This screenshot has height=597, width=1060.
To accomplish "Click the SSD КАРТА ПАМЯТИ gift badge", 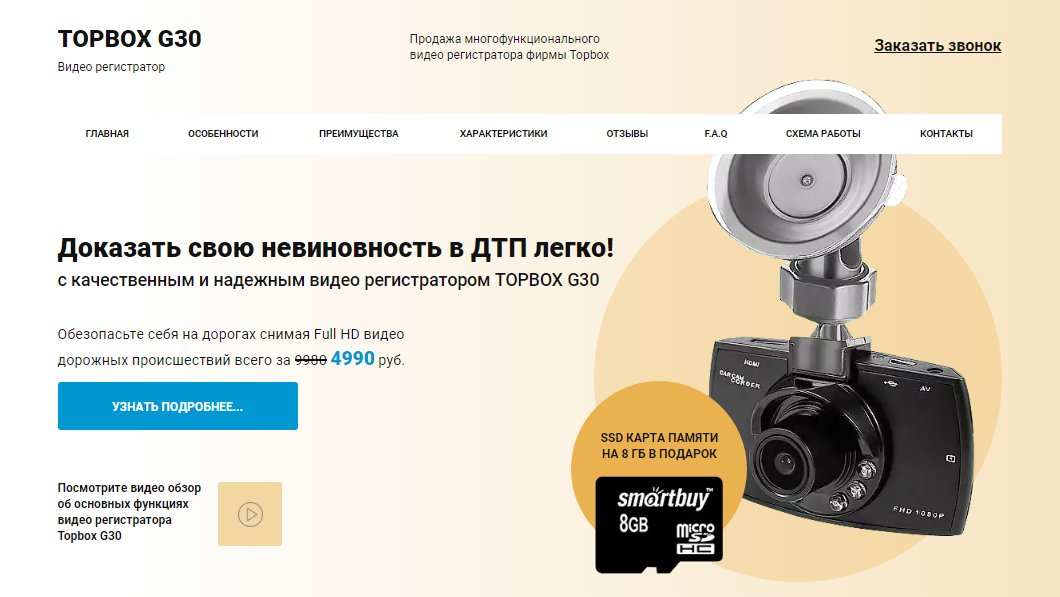I will pos(659,446).
